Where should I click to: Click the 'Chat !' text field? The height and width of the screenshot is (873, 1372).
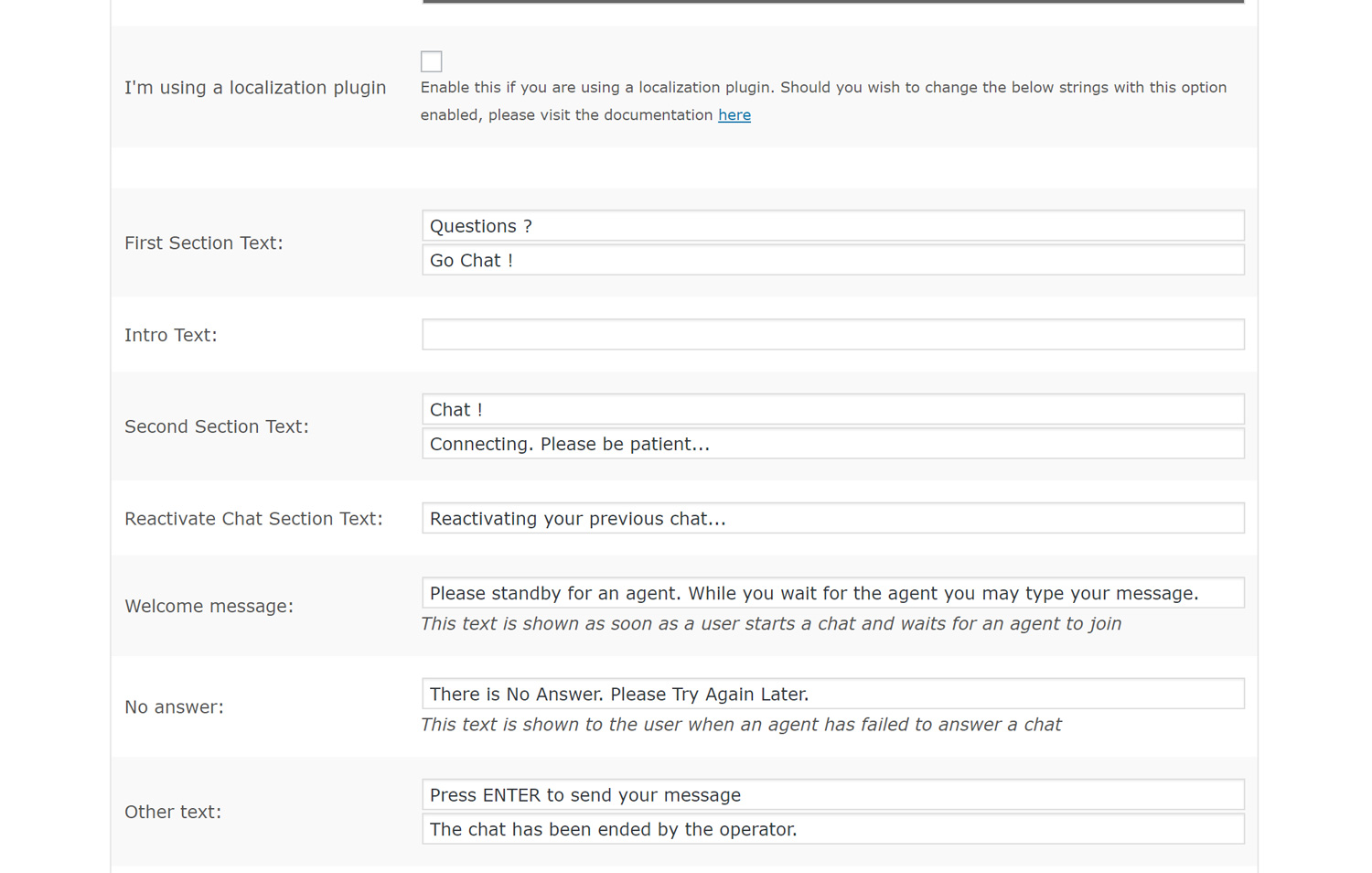pyautogui.click(x=832, y=410)
